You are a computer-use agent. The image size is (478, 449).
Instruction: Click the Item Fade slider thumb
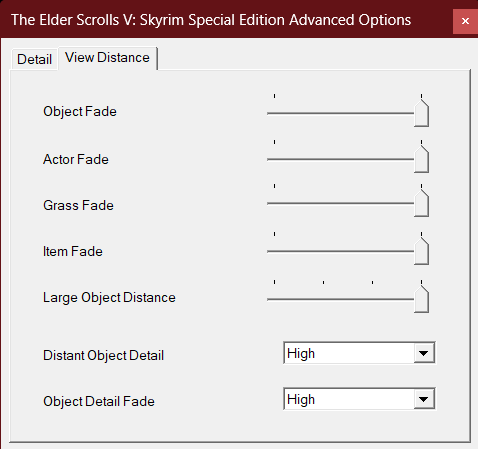(421, 251)
